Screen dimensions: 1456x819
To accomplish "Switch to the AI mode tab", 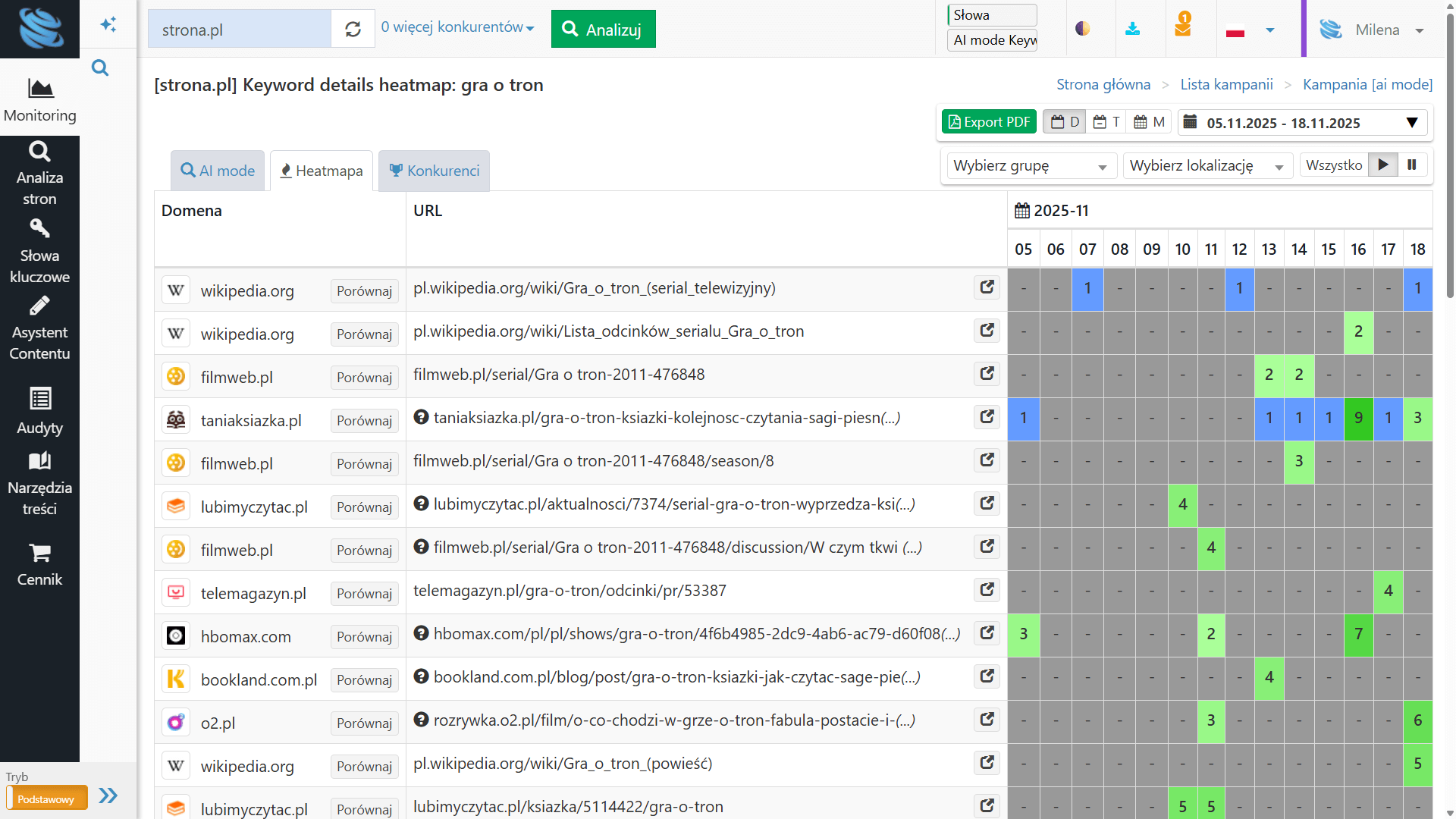I will pyautogui.click(x=218, y=171).
